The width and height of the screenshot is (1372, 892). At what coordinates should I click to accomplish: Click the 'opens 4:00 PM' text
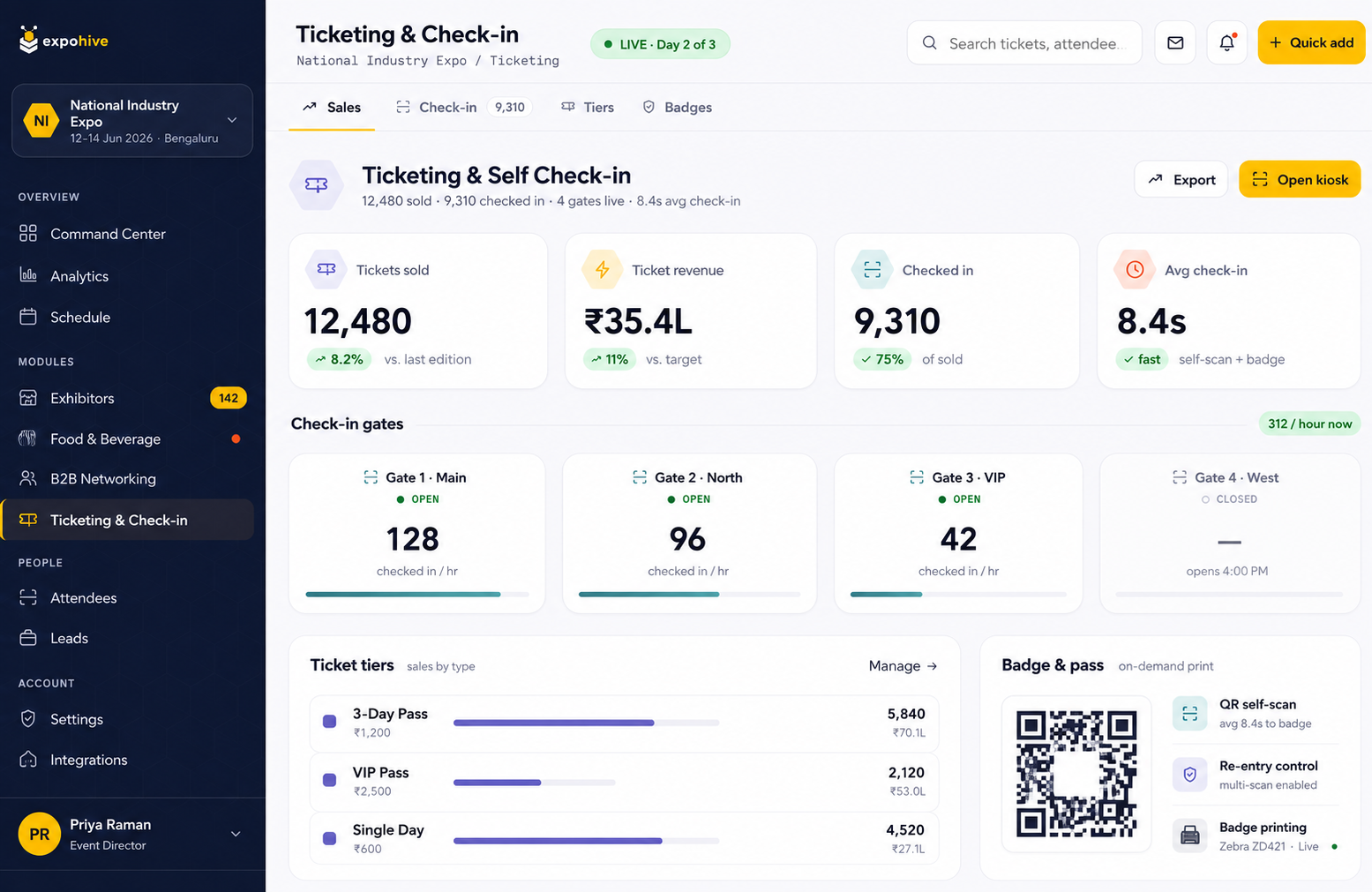[x=1226, y=571]
